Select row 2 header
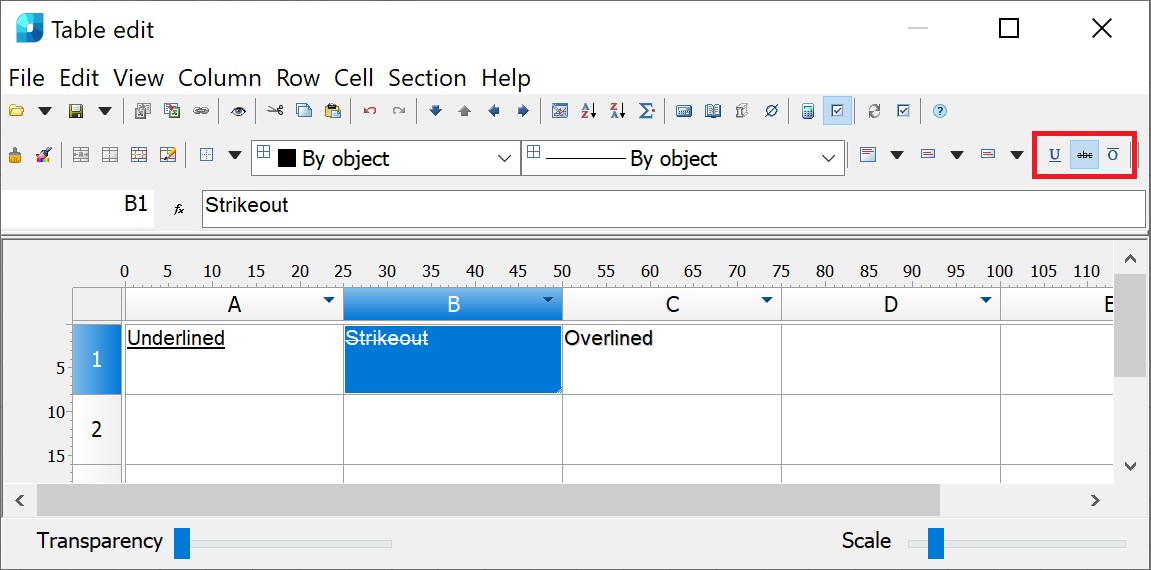This screenshot has height=570, width=1151. [97, 430]
